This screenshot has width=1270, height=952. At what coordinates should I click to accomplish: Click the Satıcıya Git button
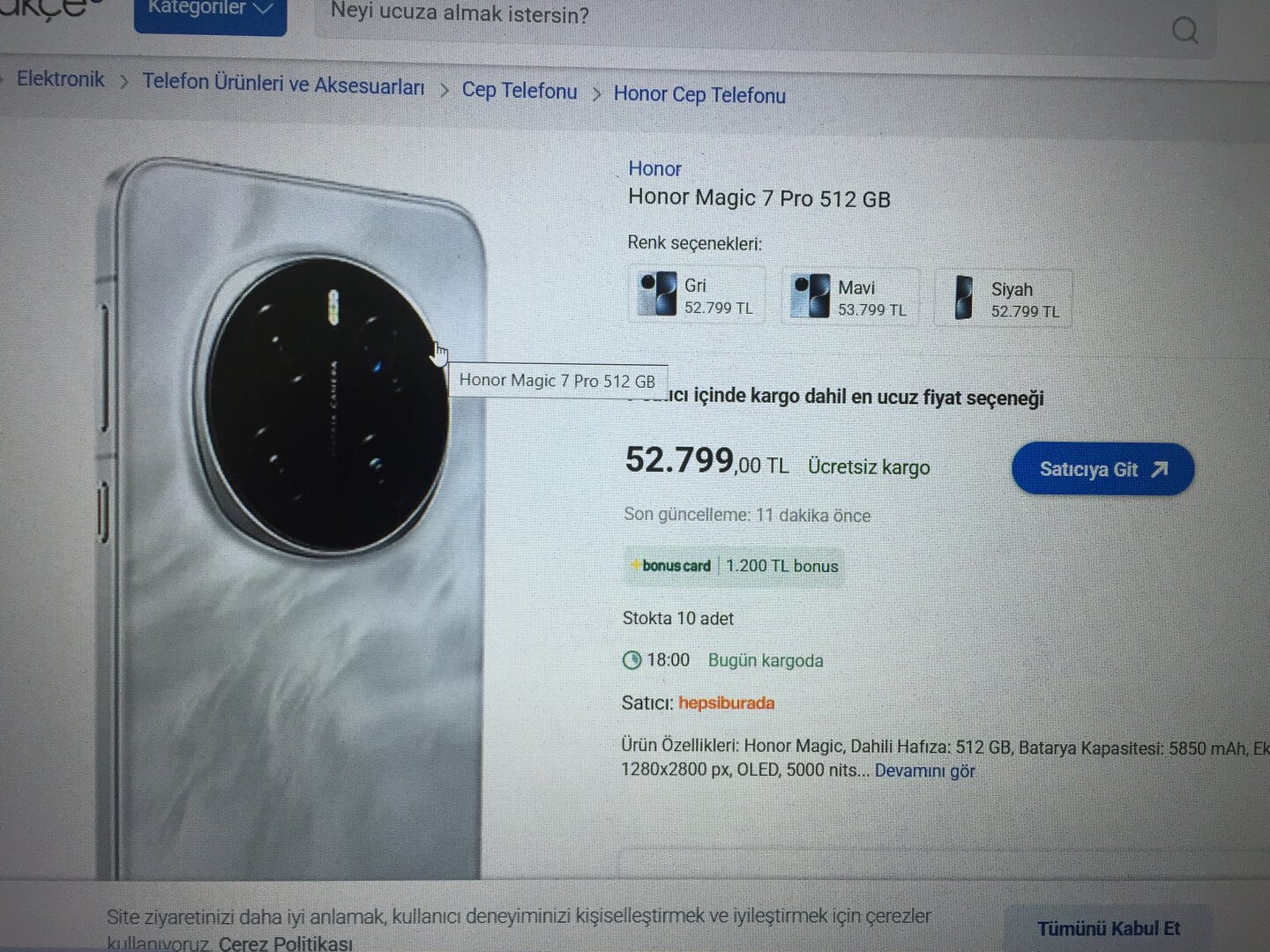click(x=1102, y=469)
